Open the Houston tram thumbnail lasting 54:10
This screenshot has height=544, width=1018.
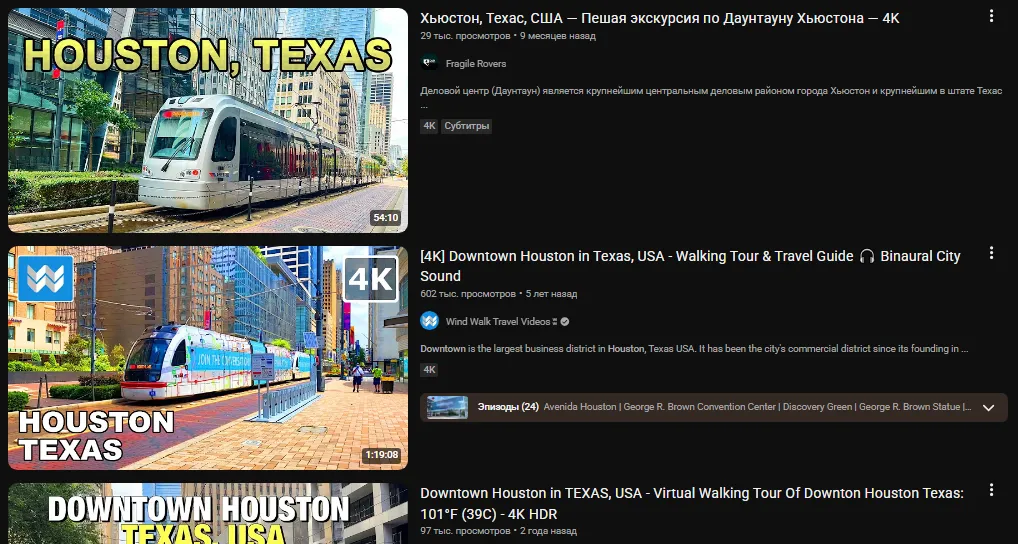(x=208, y=120)
